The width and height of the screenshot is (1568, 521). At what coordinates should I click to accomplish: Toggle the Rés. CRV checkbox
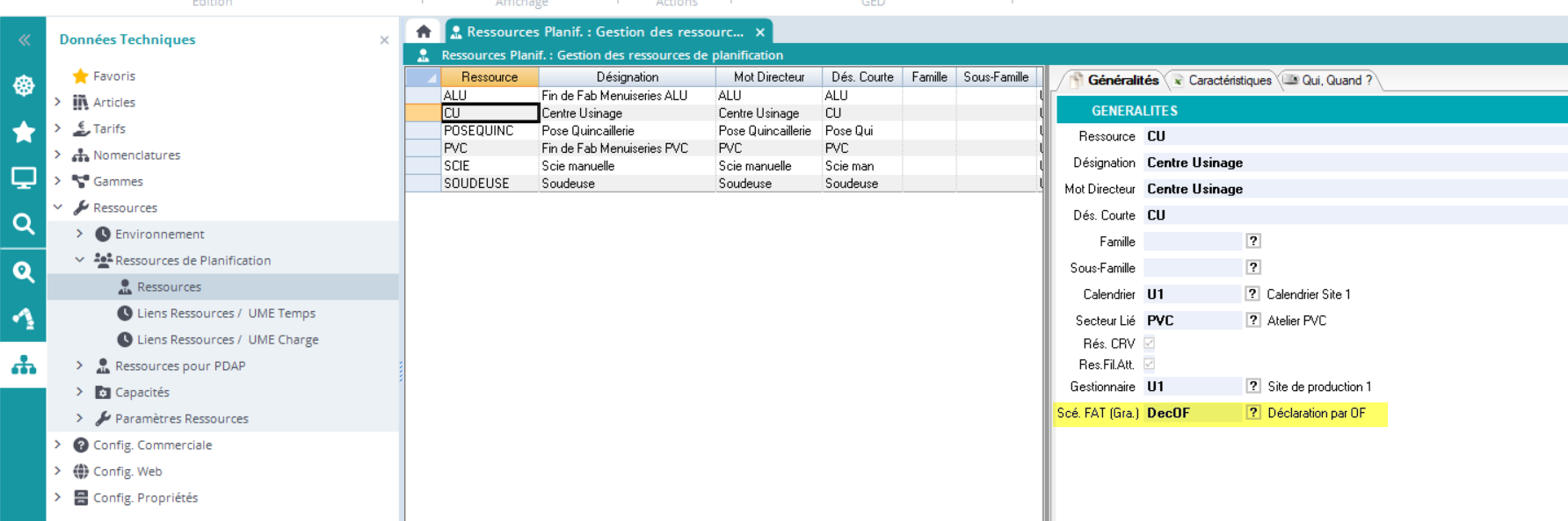click(1149, 344)
